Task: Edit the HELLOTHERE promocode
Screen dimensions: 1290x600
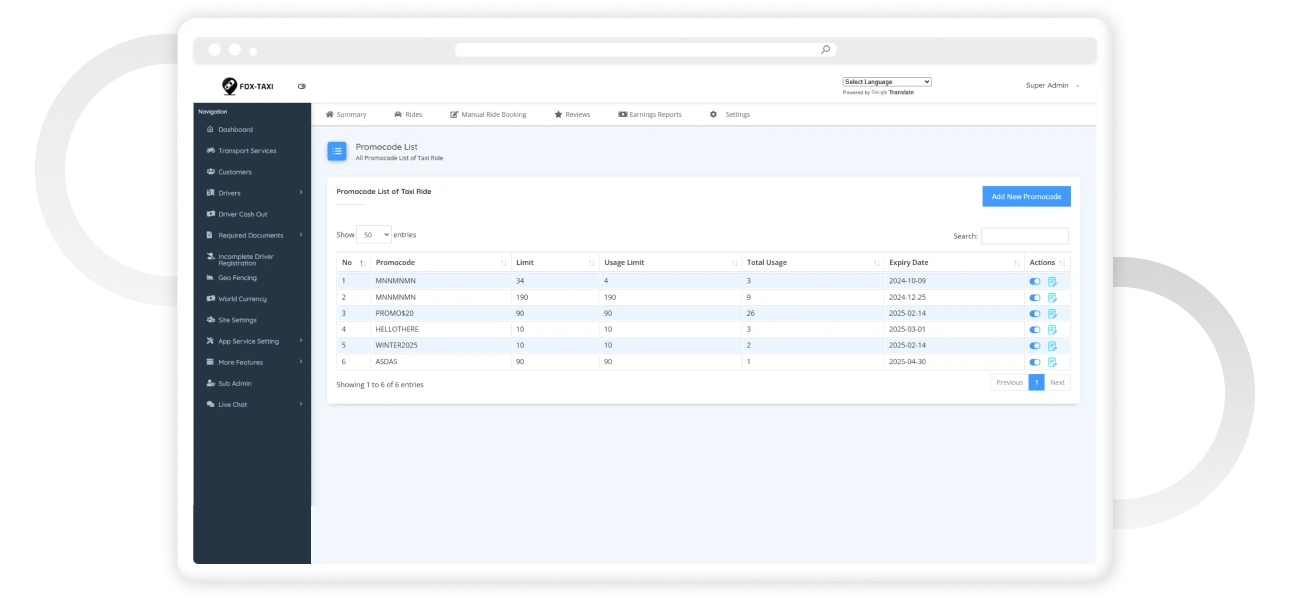Action: [x=1052, y=329]
